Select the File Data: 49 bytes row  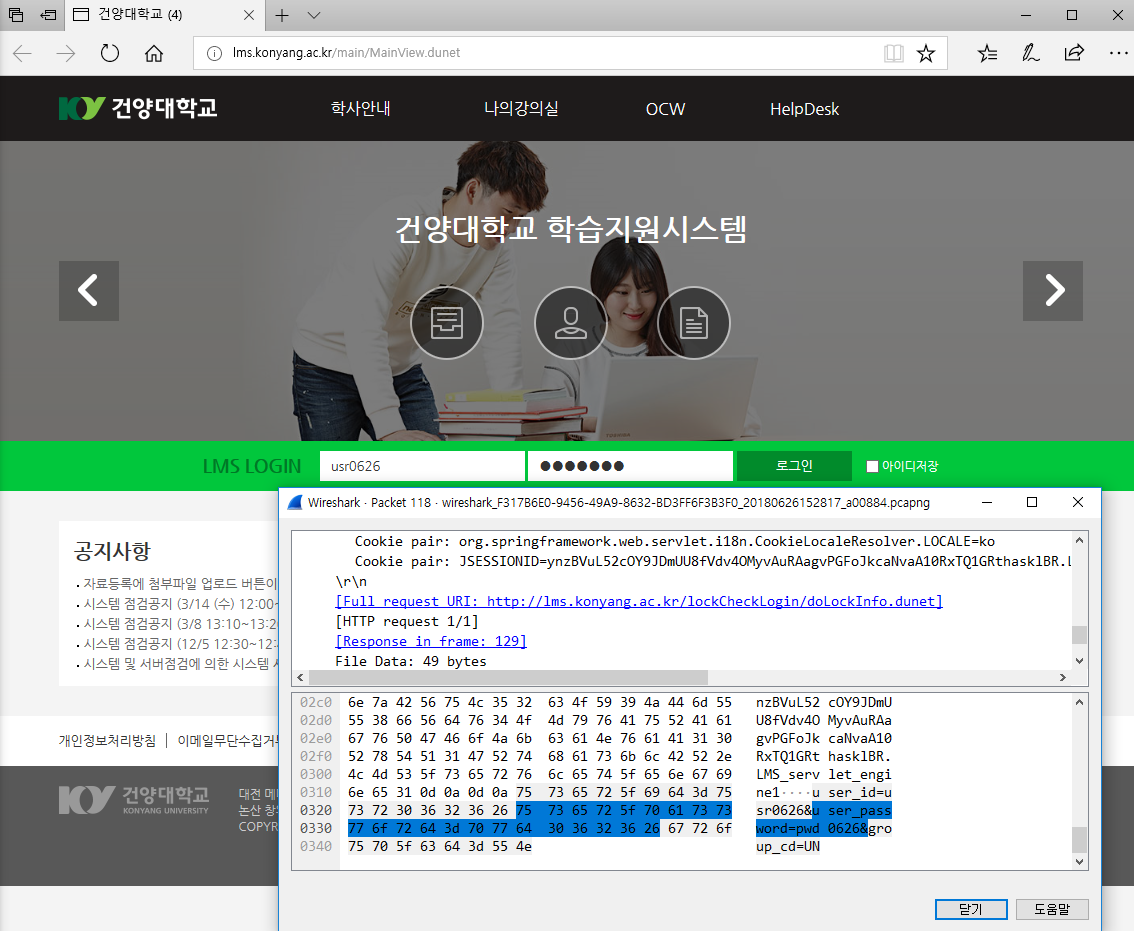[411, 661]
